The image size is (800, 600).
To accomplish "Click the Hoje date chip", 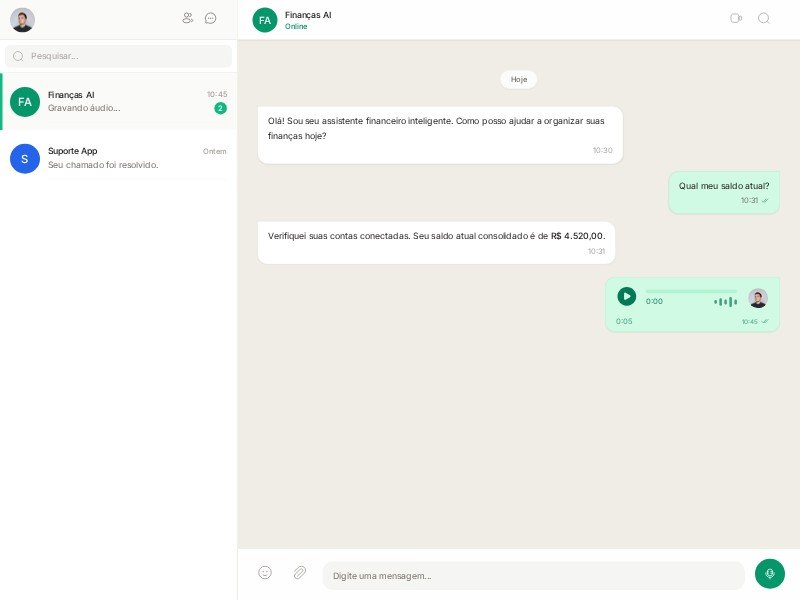I will pyautogui.click(x=519, y=79).
